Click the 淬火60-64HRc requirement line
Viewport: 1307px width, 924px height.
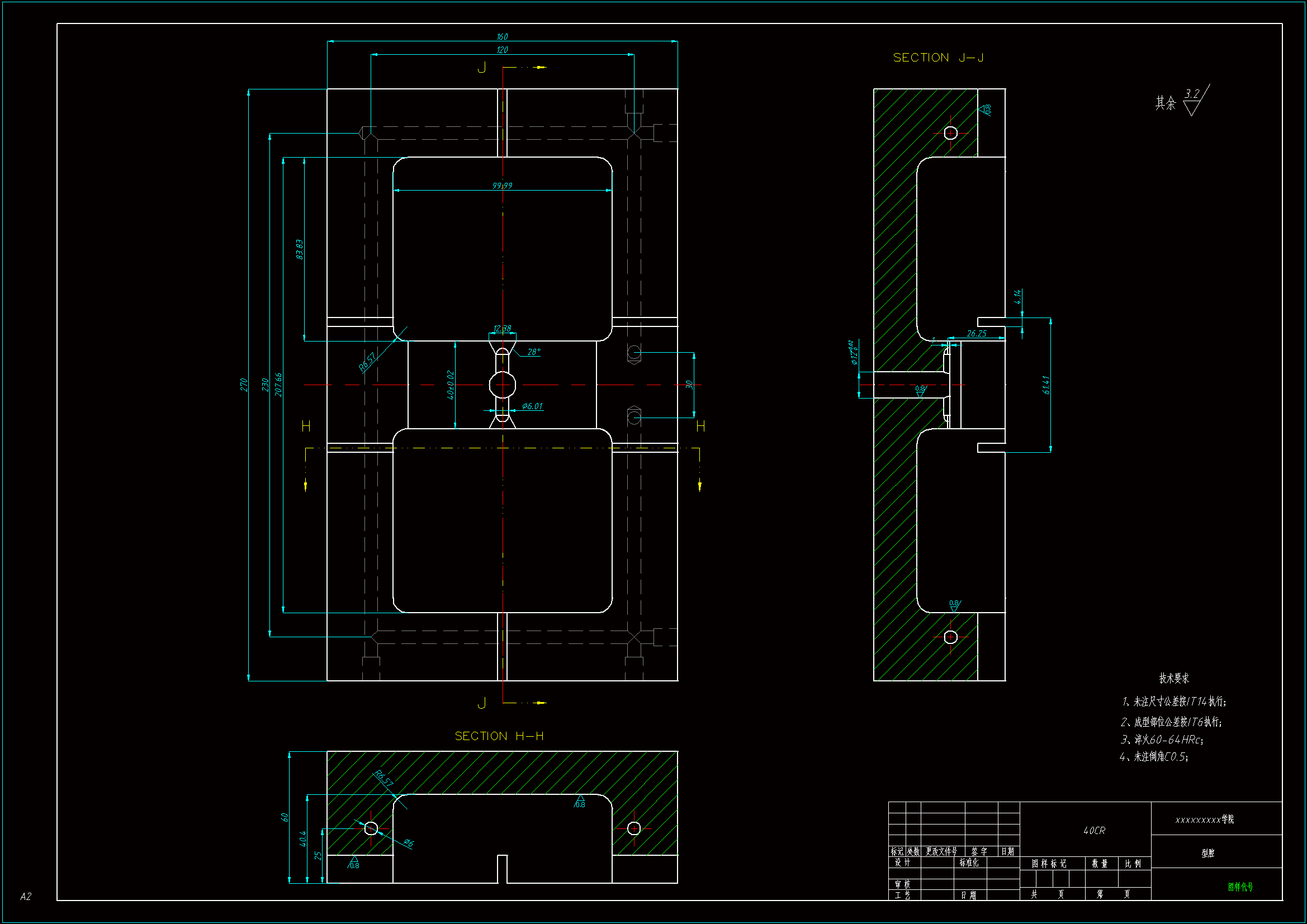(x=1161, y=740)
